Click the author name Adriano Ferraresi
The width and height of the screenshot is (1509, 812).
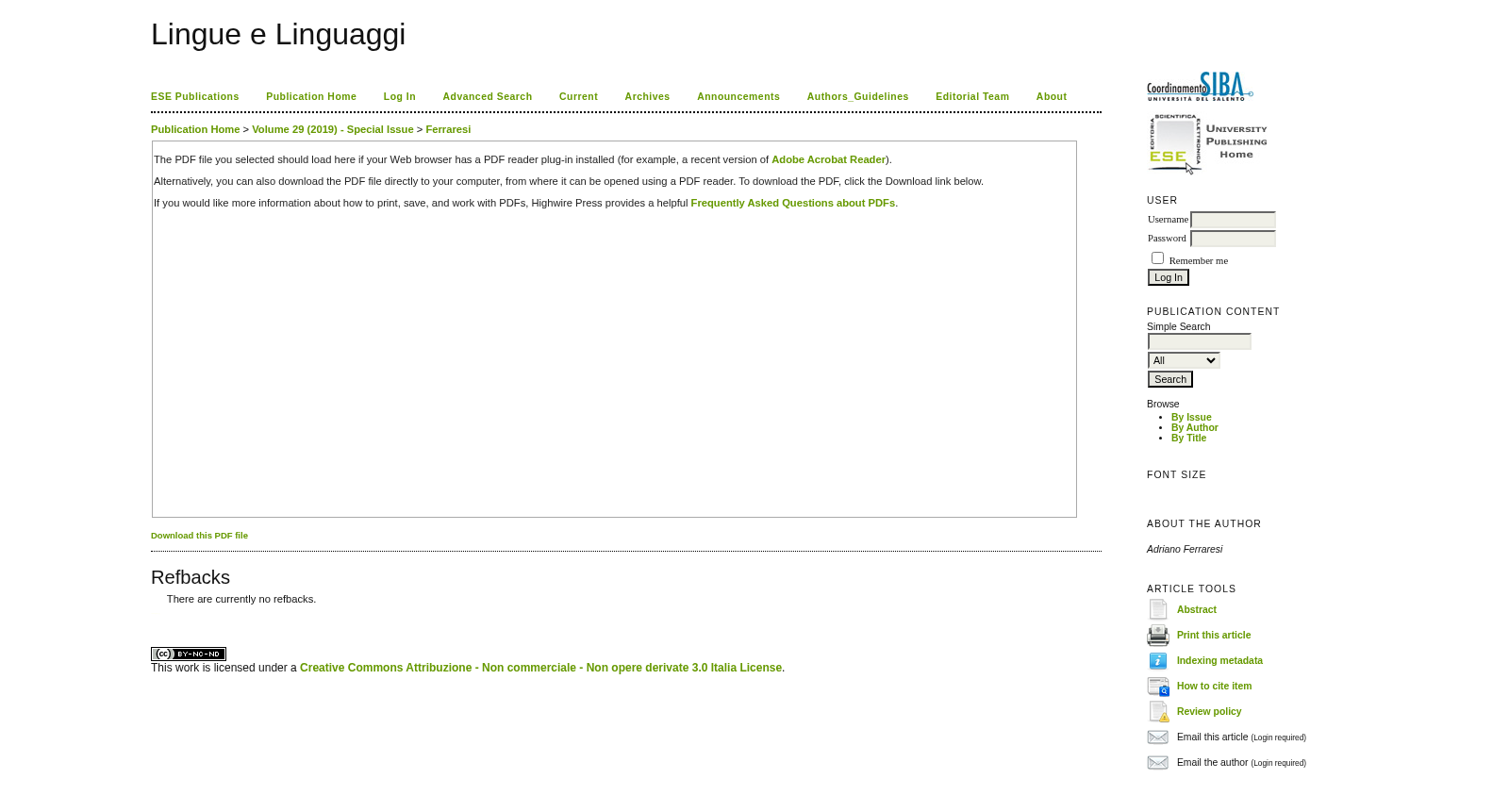tap(1185, 549)
